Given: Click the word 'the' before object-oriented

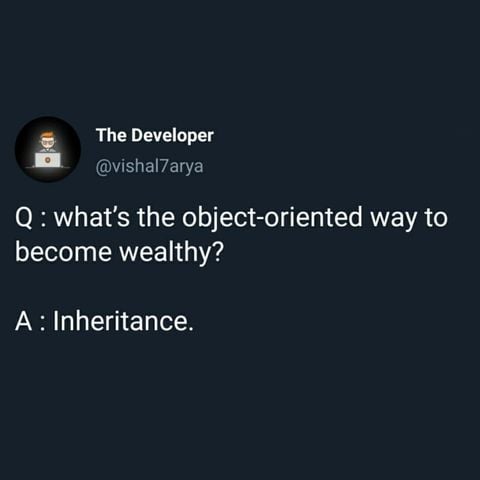Looking at the screenshot, I should (x=156, y=217).
